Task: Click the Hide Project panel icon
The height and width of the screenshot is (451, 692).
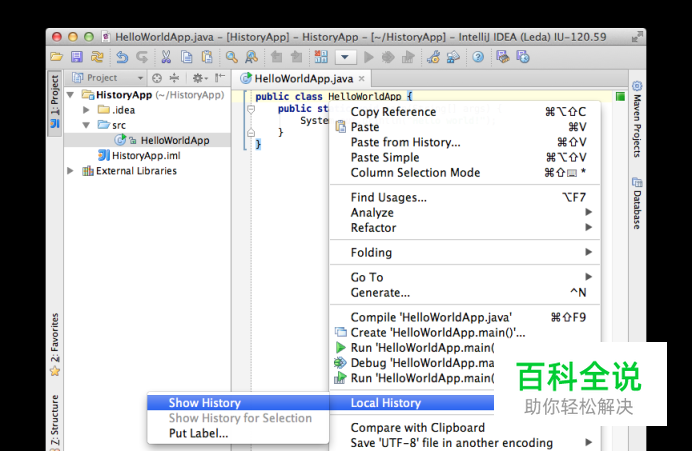Action: [219, 78]
